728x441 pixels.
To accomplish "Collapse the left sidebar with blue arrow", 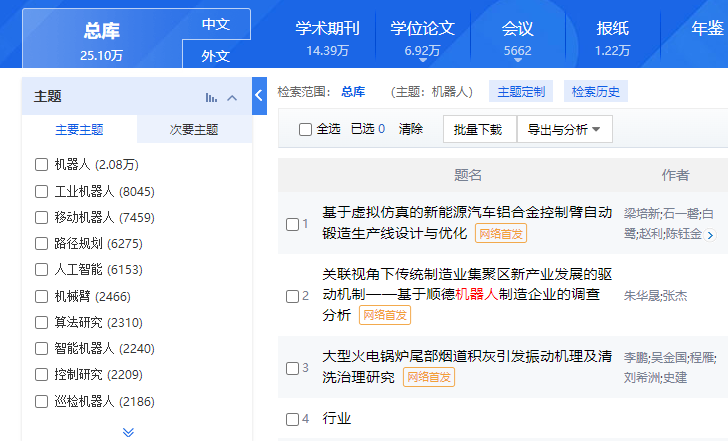I will (x=259, y=96).
